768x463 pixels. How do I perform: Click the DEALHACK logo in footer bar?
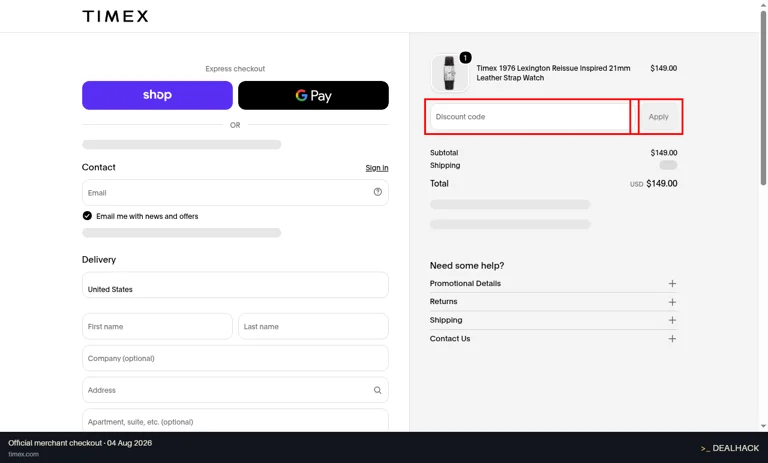tap(730, 448)
